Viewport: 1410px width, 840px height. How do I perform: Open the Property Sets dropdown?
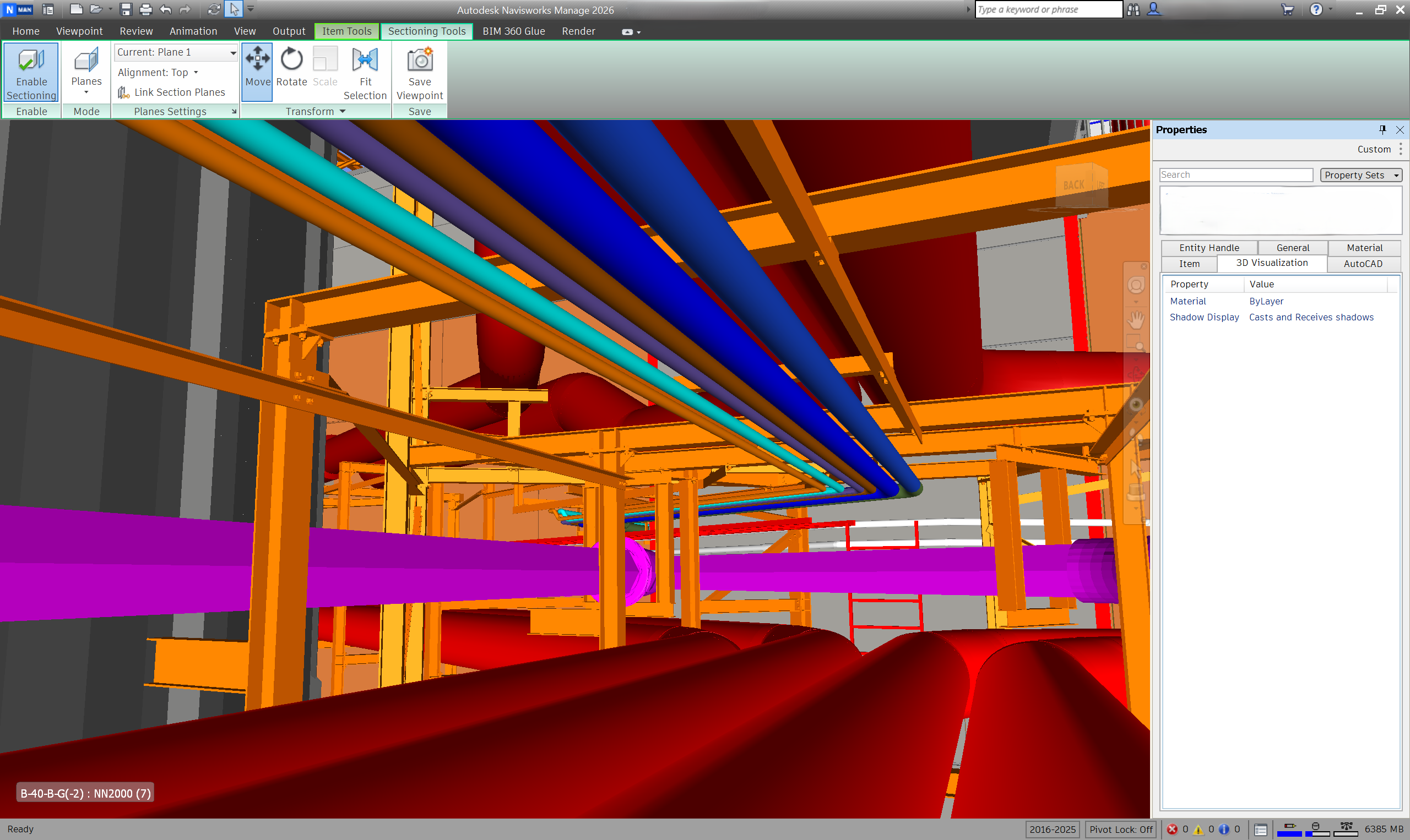1361,175
